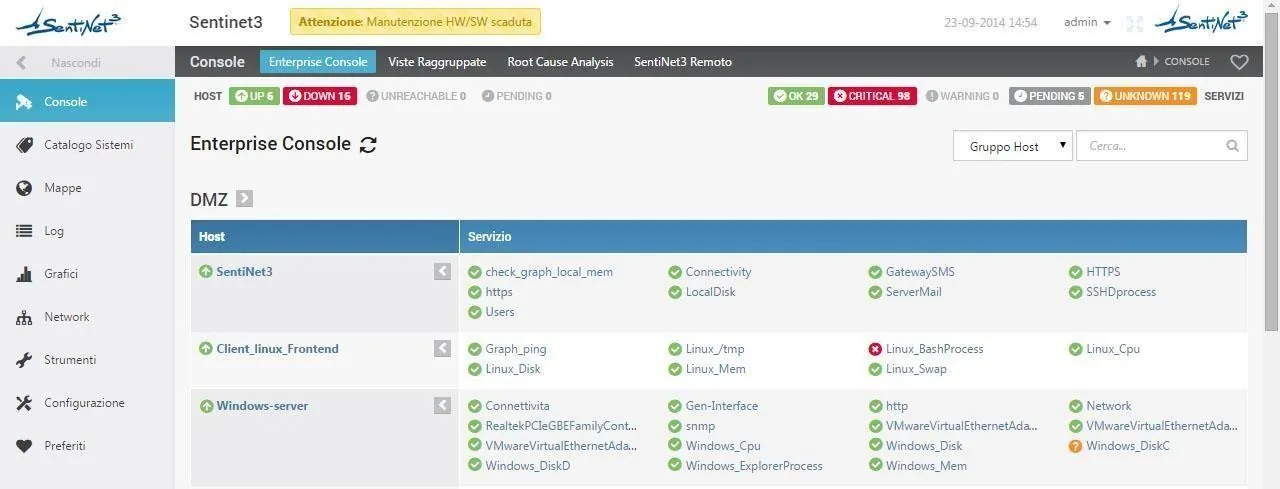
Task: Open the Windows_Cpu service link
Action: point(723,446)
